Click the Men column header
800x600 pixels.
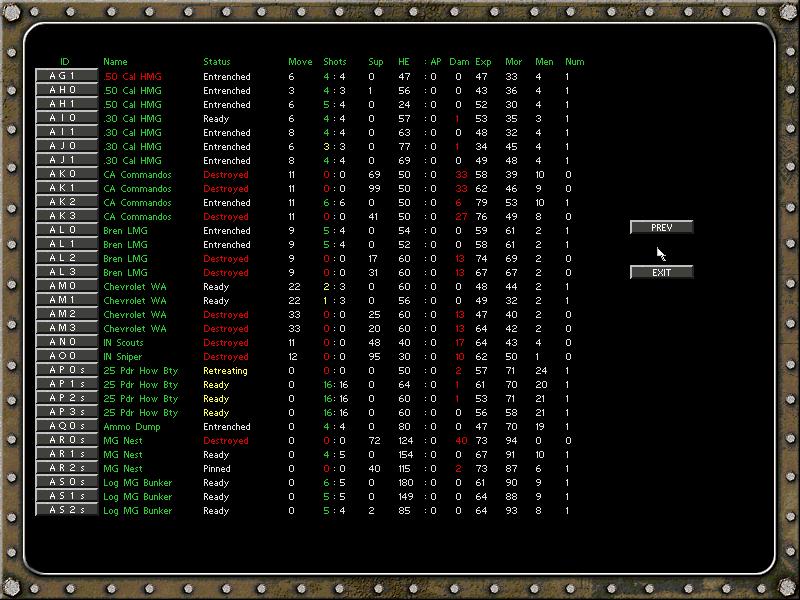click(x=544, y=62)
